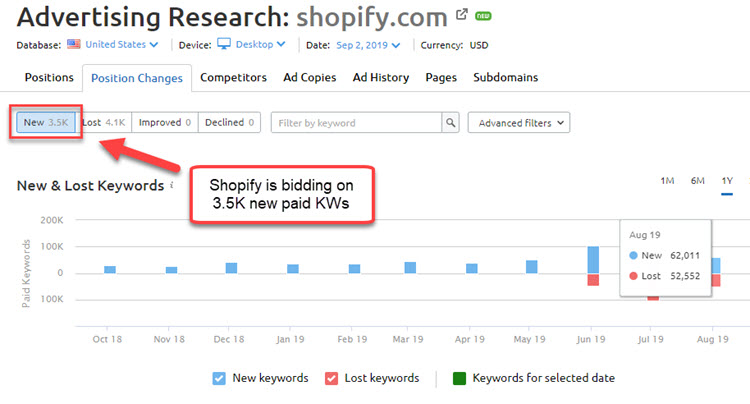Toggle the New keywords checkbox
The image size is (750, 404).
[x=219, y=378]
